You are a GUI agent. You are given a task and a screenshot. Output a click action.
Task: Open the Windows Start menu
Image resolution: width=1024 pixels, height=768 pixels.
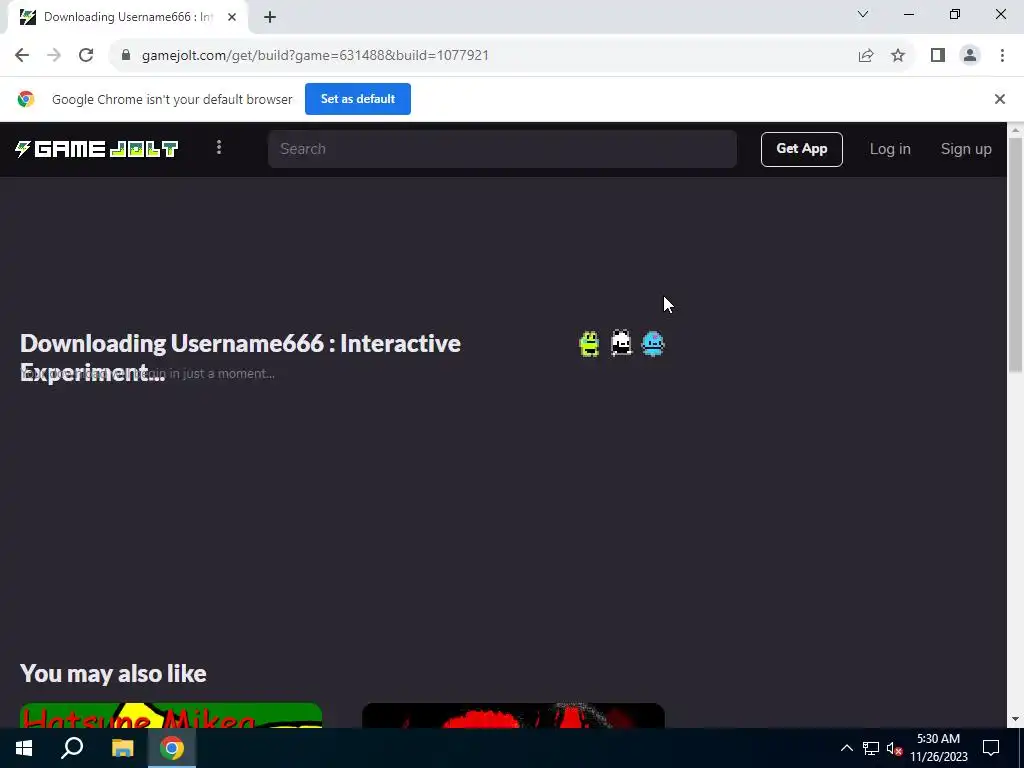click(24, 748)
